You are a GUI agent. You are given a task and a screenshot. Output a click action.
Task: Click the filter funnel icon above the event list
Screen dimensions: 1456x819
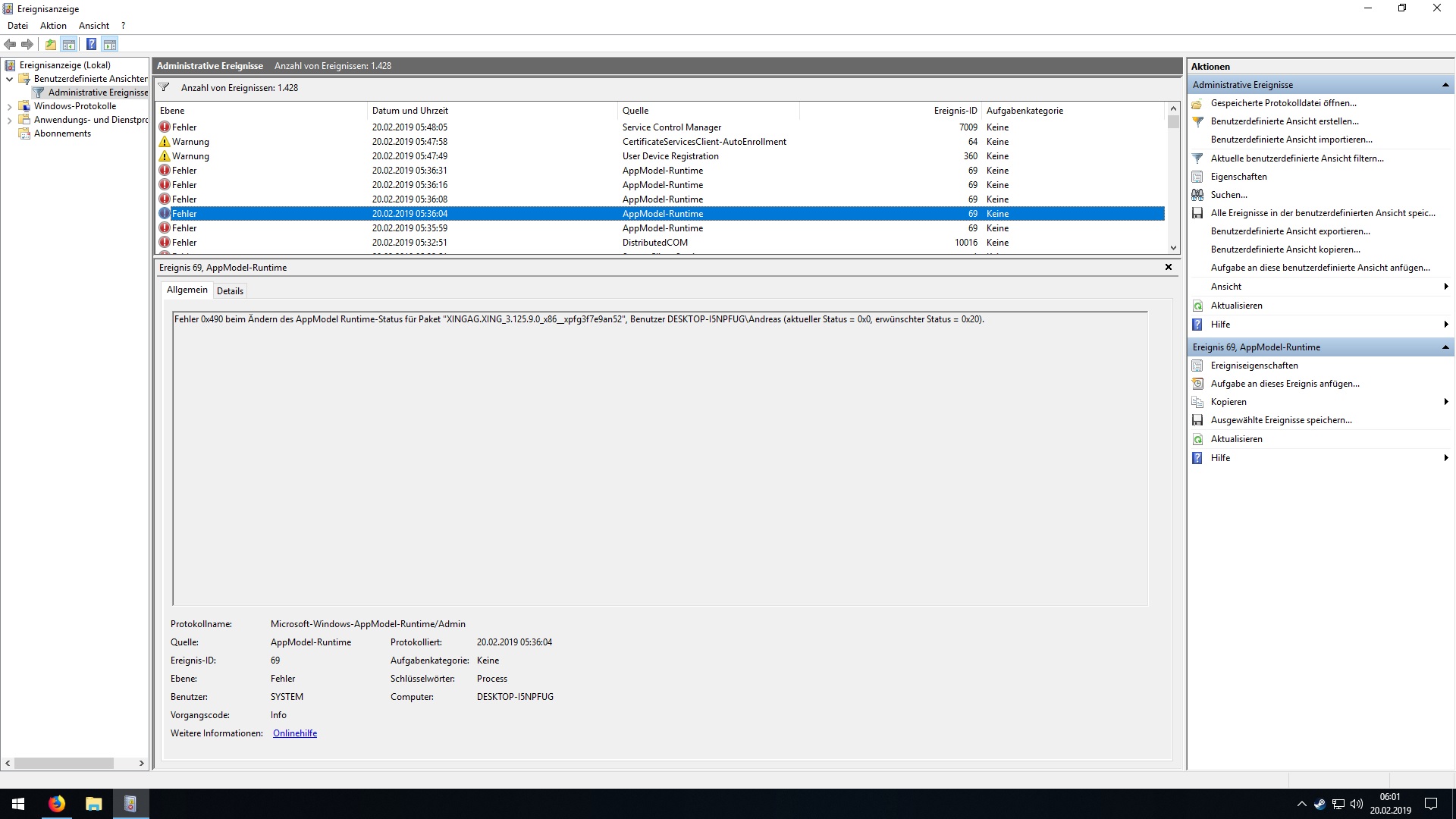click(164, 87)
